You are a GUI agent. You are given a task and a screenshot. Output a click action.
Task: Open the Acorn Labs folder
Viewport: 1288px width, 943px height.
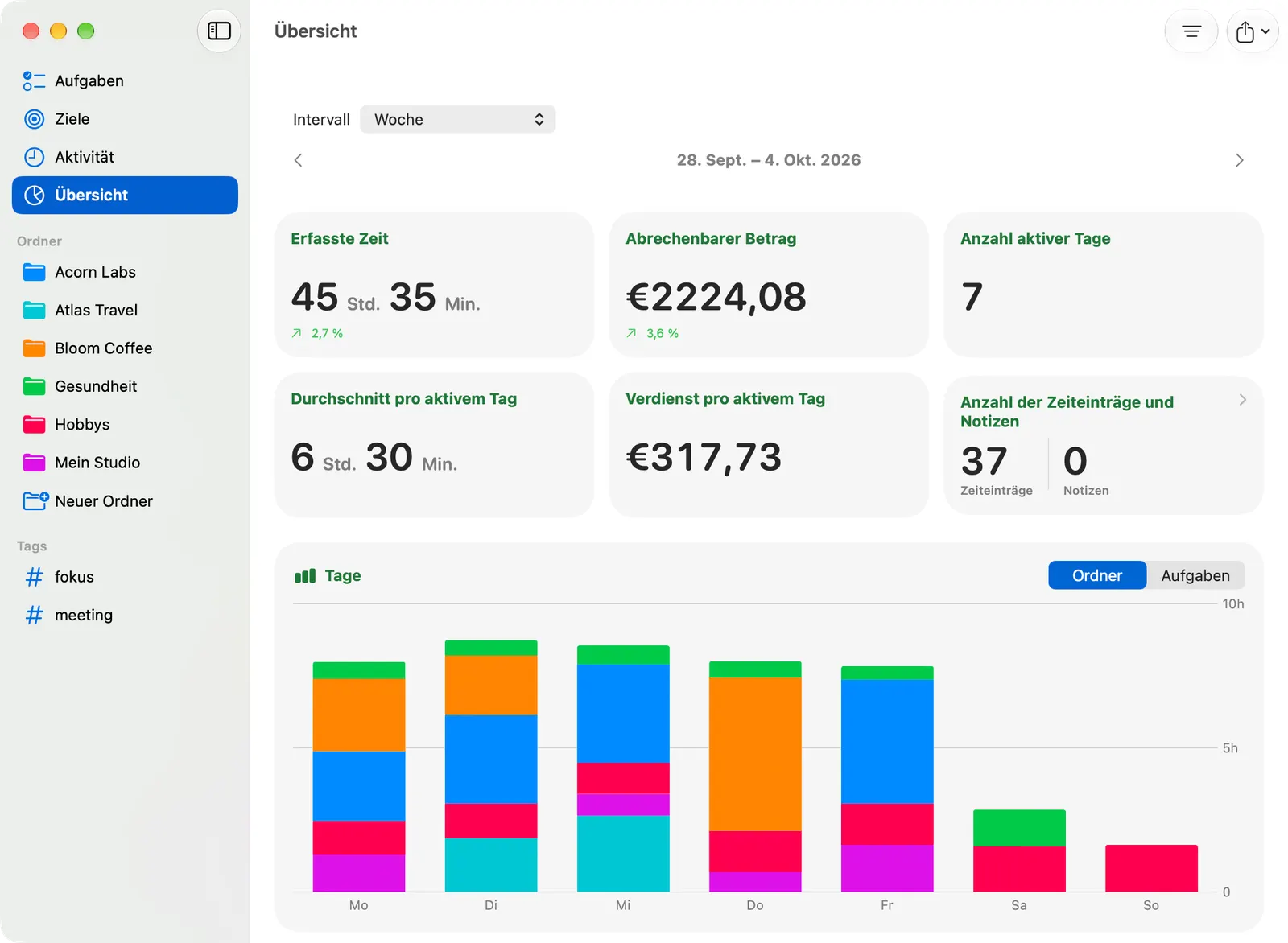coord(125,272)
